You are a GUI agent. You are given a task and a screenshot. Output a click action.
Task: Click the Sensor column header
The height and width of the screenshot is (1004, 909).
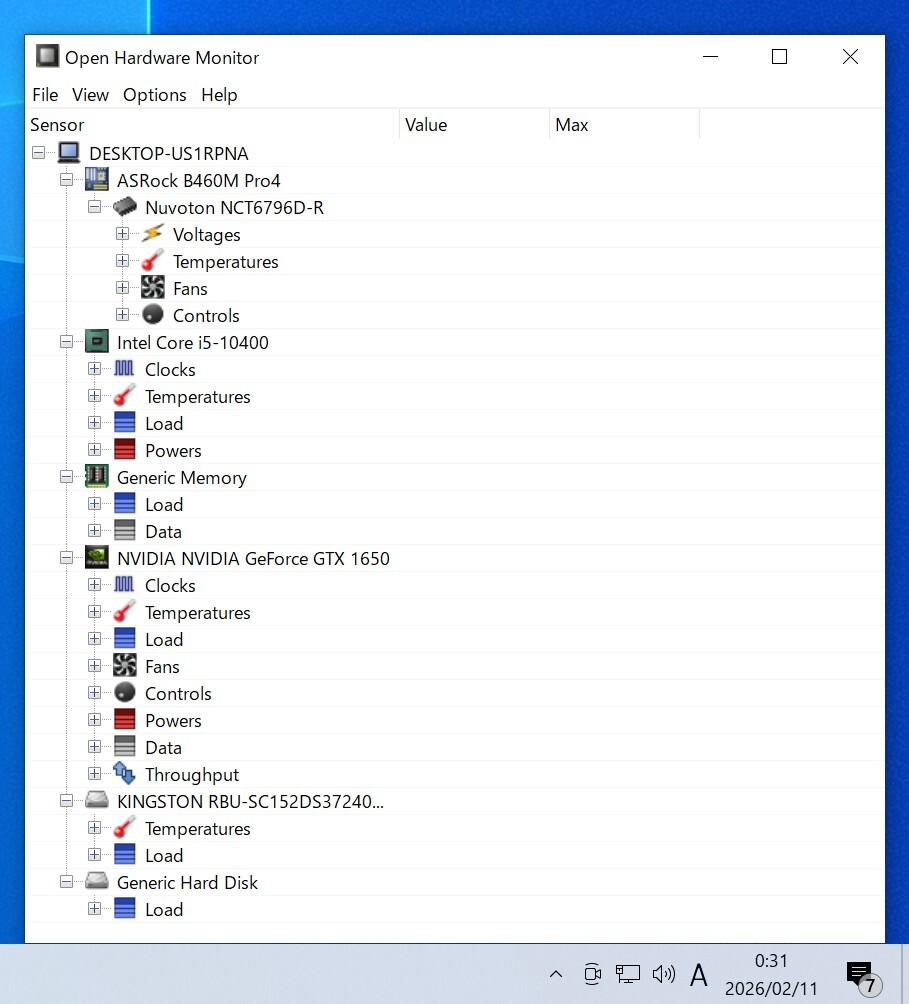(213, 124)
